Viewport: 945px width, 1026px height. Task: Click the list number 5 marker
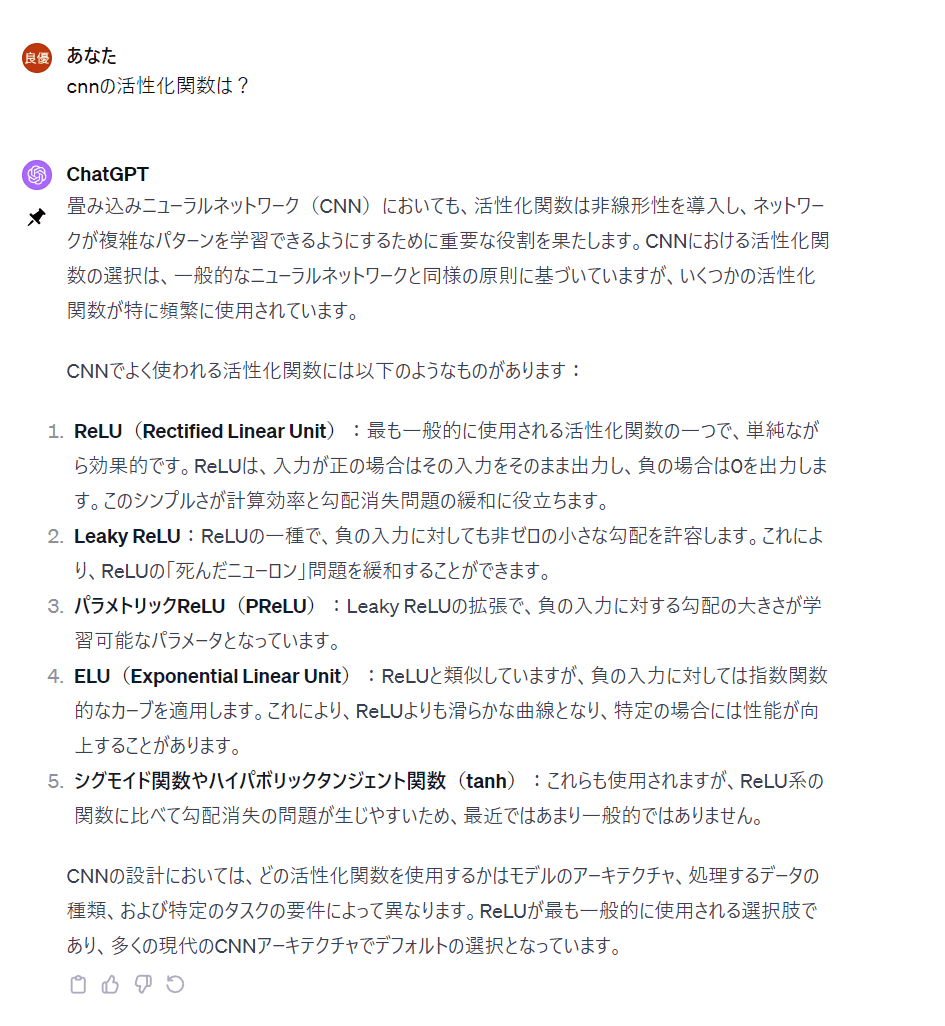(x=56, y=781)
